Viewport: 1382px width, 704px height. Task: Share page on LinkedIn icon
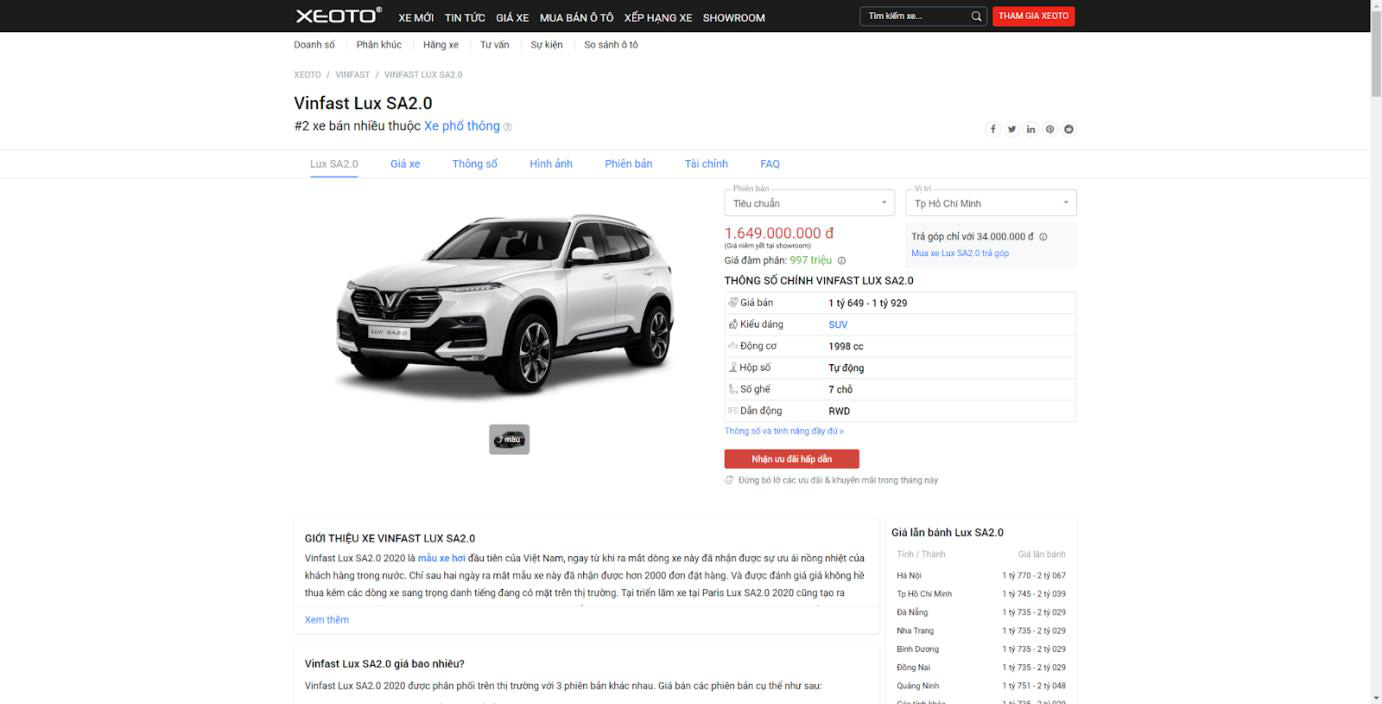[1031, 129]
